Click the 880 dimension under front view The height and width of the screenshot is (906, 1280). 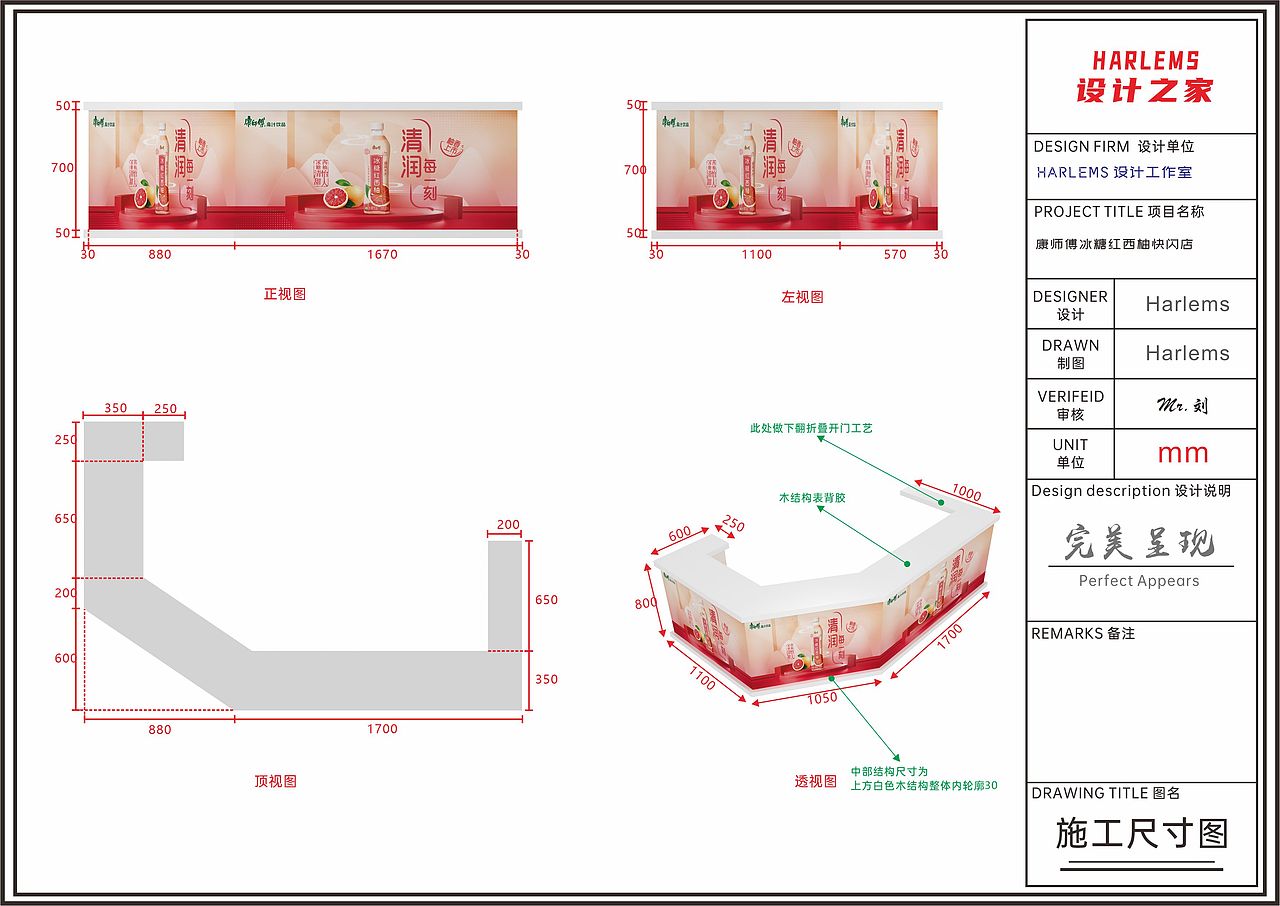click(x=160, y=254)
